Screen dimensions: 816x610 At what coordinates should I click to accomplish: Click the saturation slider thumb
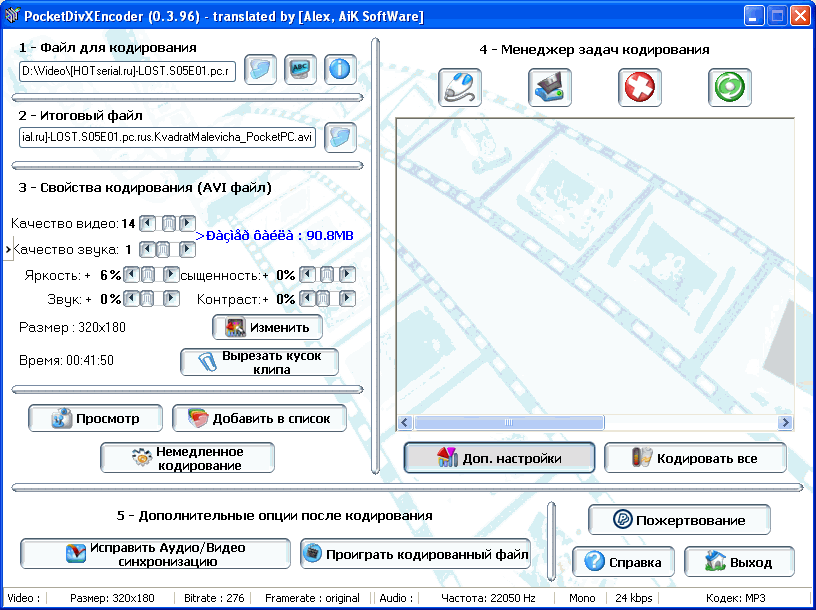point(327,274)
